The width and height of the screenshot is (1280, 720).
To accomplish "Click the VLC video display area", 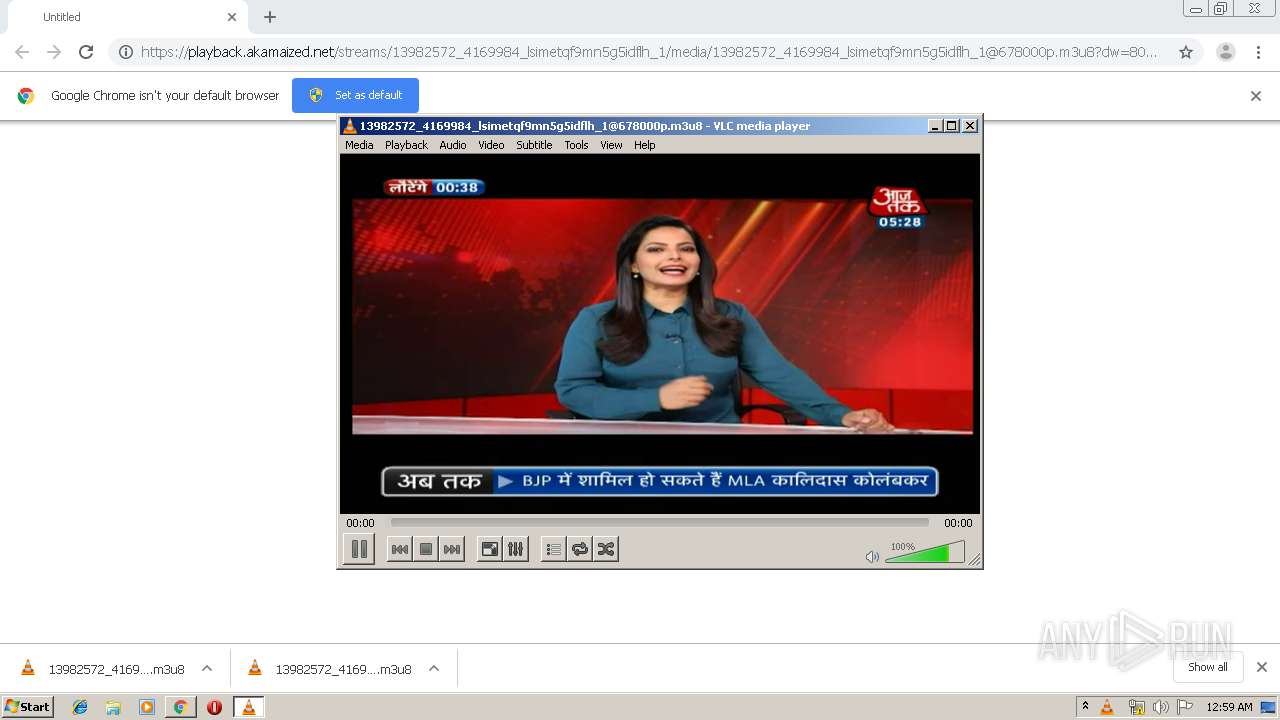I will [x=660, y=334].
